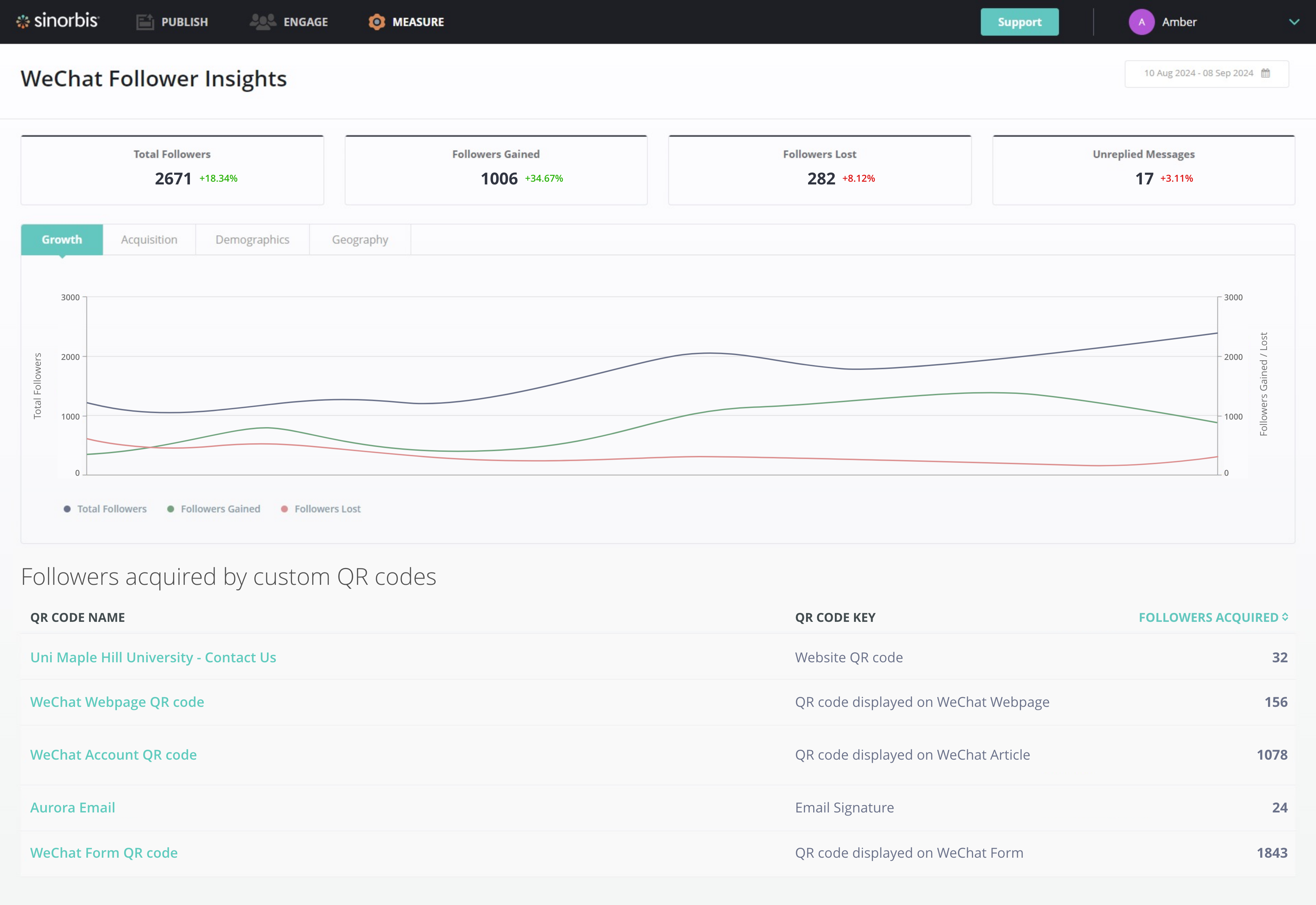Click the followers value 1078
The width and height of the screenshot is (1316, 905).
click(x=1272, y=755)
